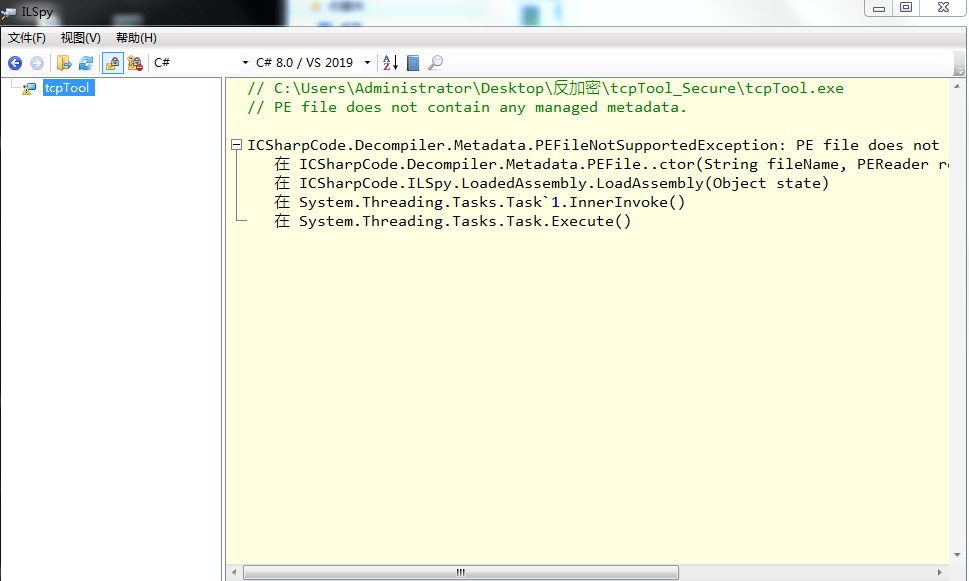Collapse the PEFileNotSupportedException stack trace

click(237, 145)
